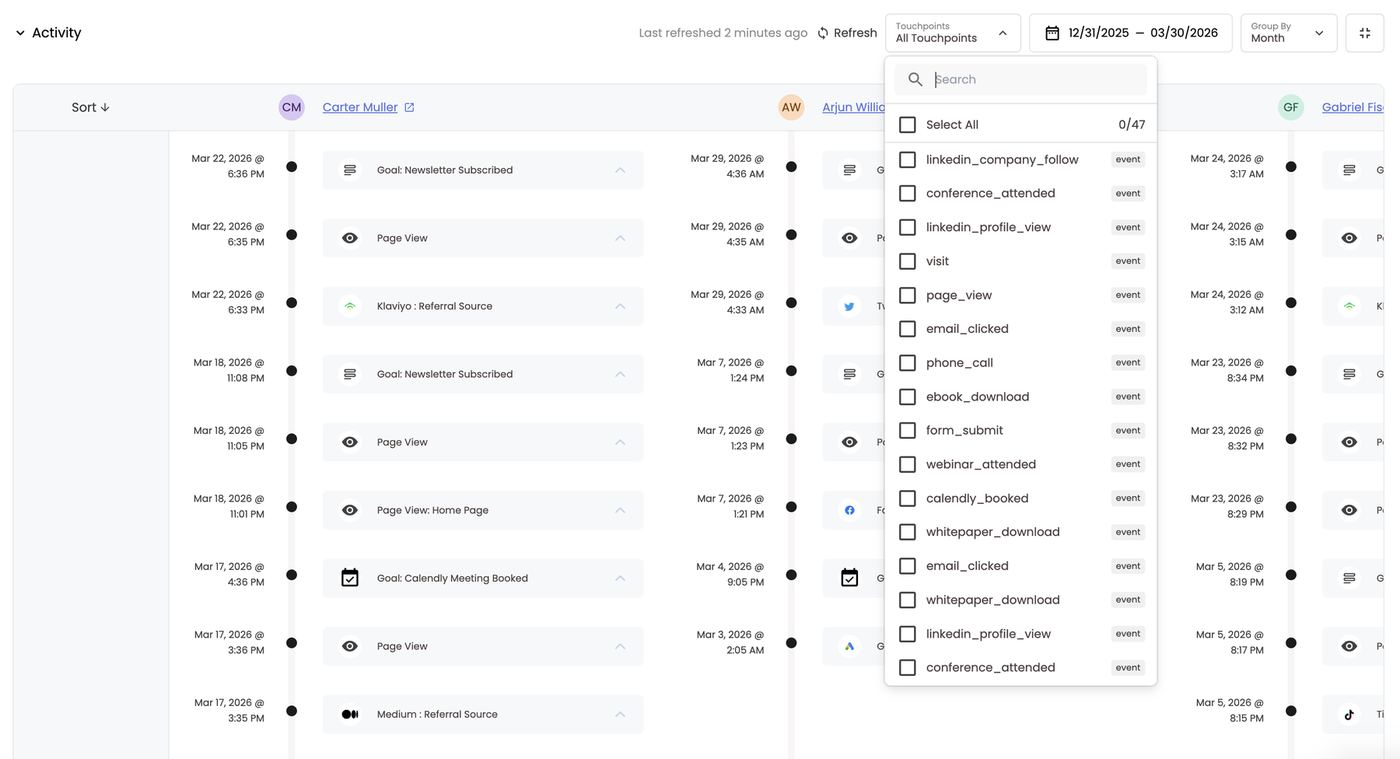This screenshot has height=759, width=1400.
Task: Collapse the Activity section chevron
Action: 20,33
